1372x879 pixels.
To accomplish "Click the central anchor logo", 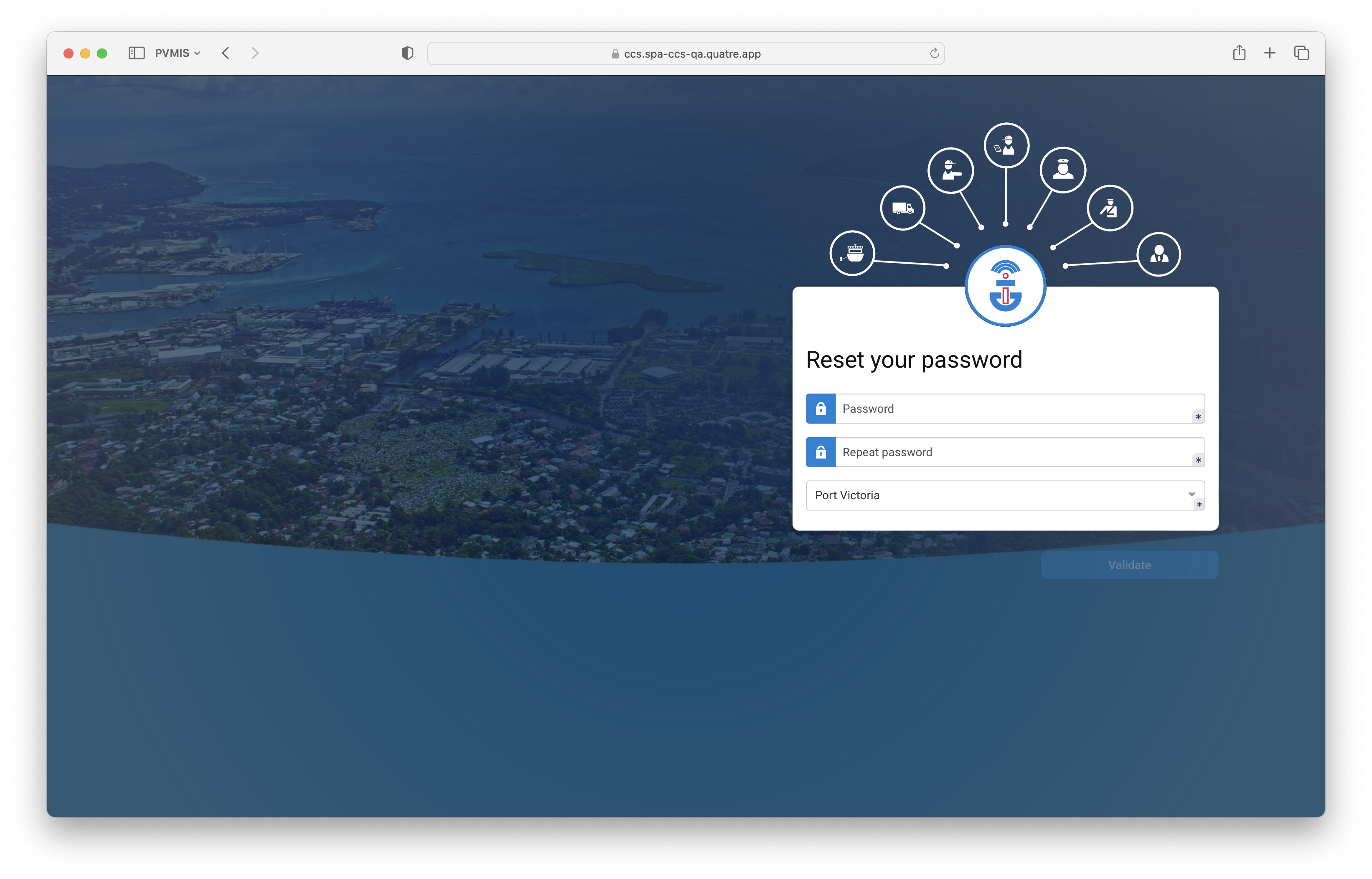I will 1005,286.
